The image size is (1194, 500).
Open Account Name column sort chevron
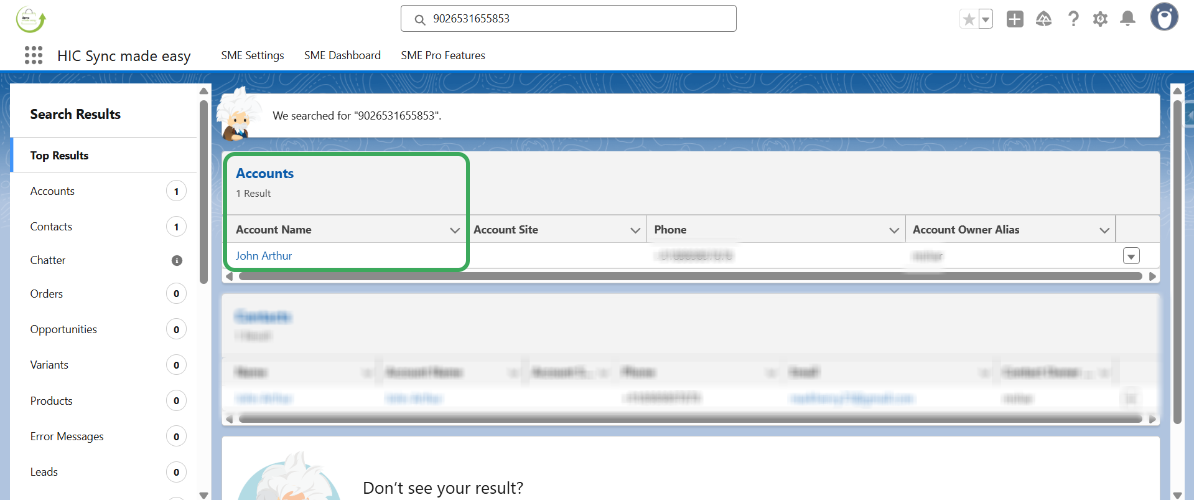click(455, 230)
